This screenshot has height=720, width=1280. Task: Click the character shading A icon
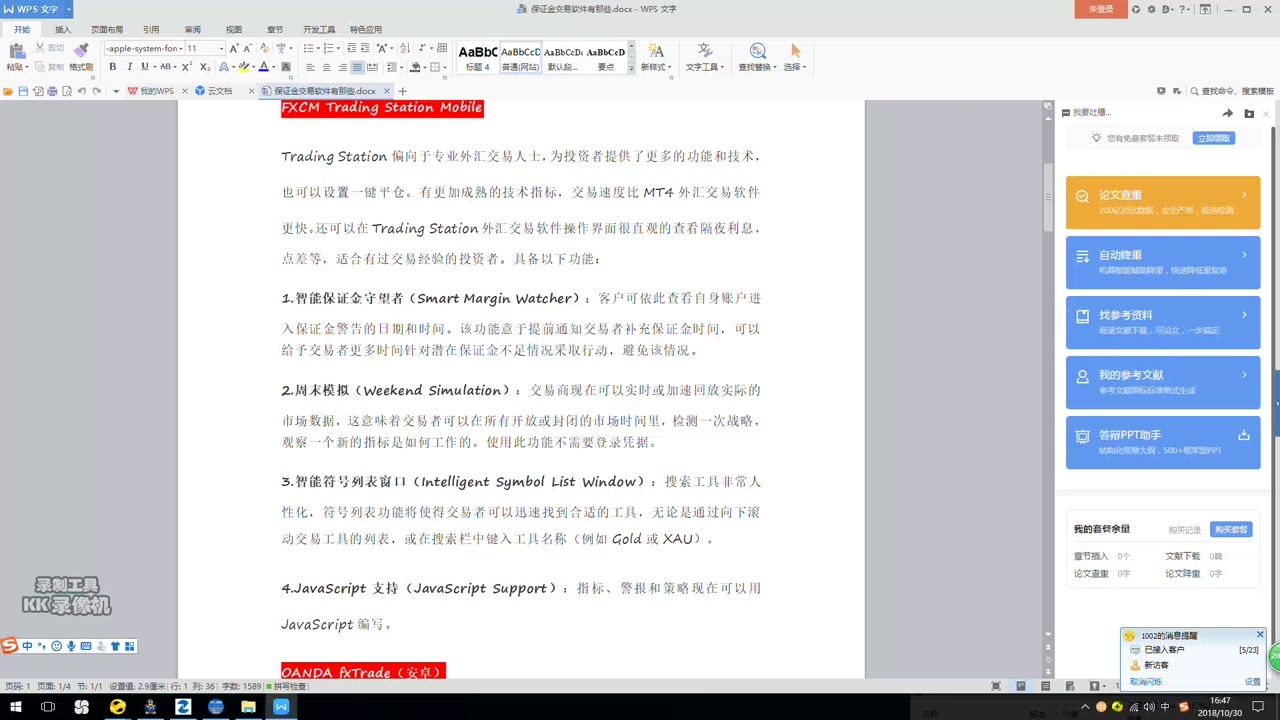[285, 67]
